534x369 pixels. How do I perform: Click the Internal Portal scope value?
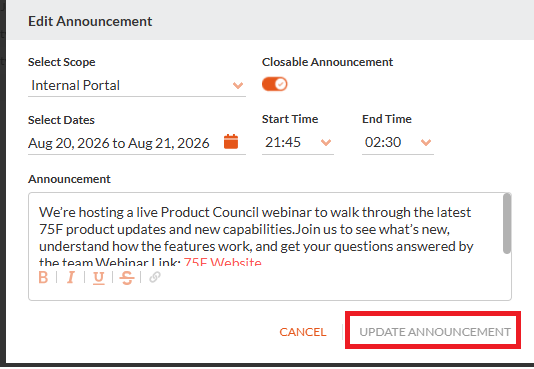click(76, 85)
